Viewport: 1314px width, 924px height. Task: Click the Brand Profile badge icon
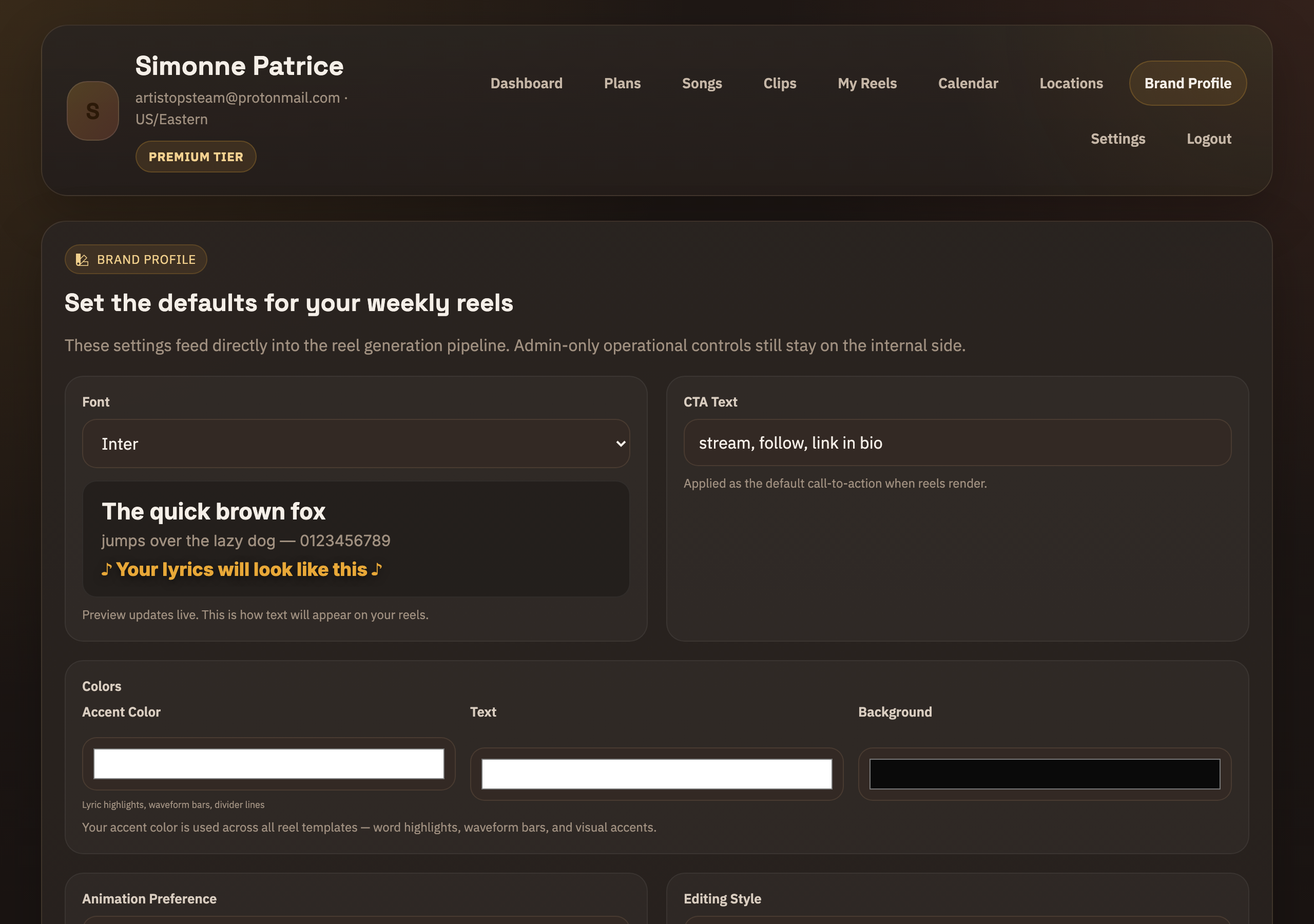click(83, 260)
